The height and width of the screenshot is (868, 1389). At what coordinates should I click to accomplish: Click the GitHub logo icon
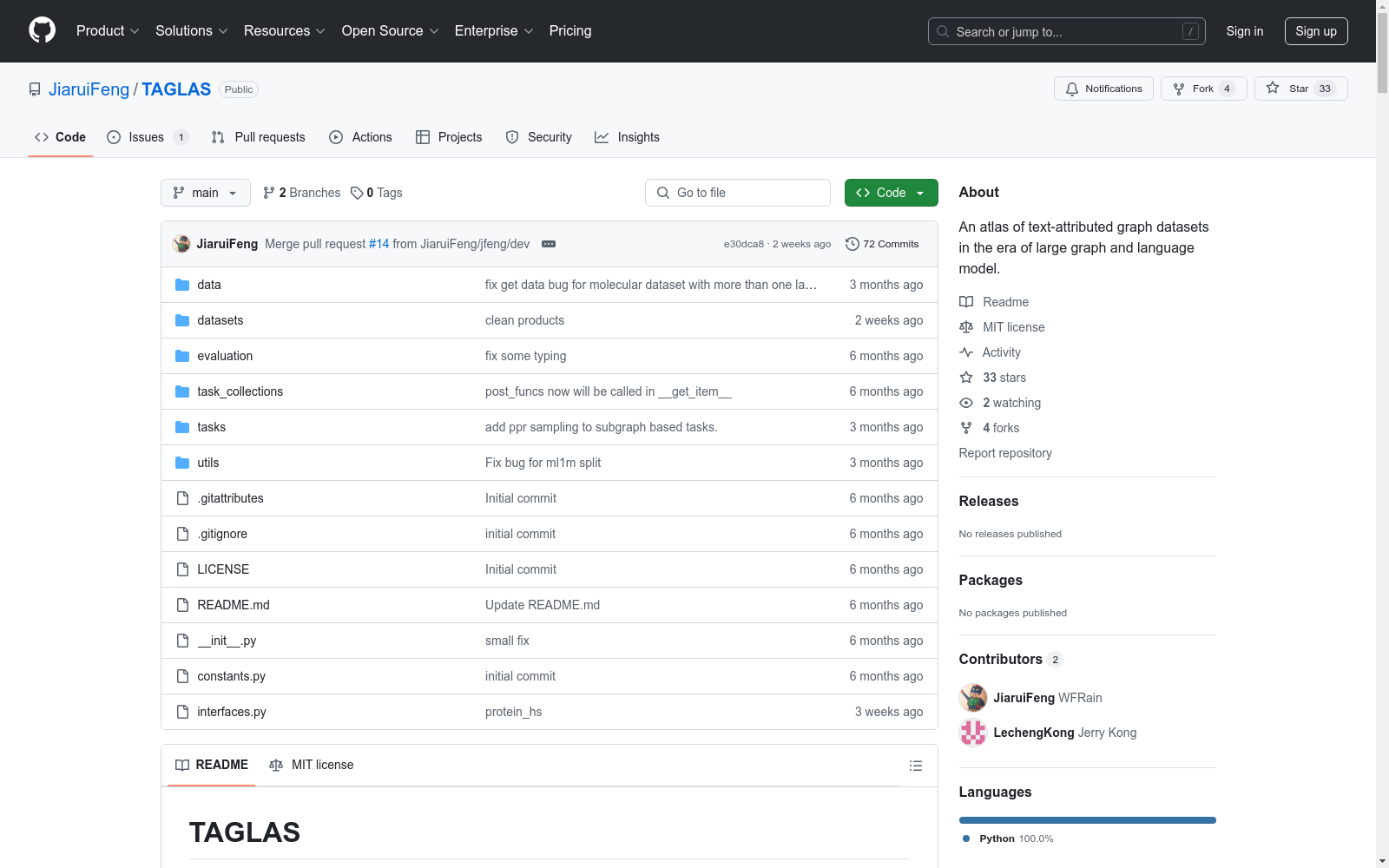(42, 30)
